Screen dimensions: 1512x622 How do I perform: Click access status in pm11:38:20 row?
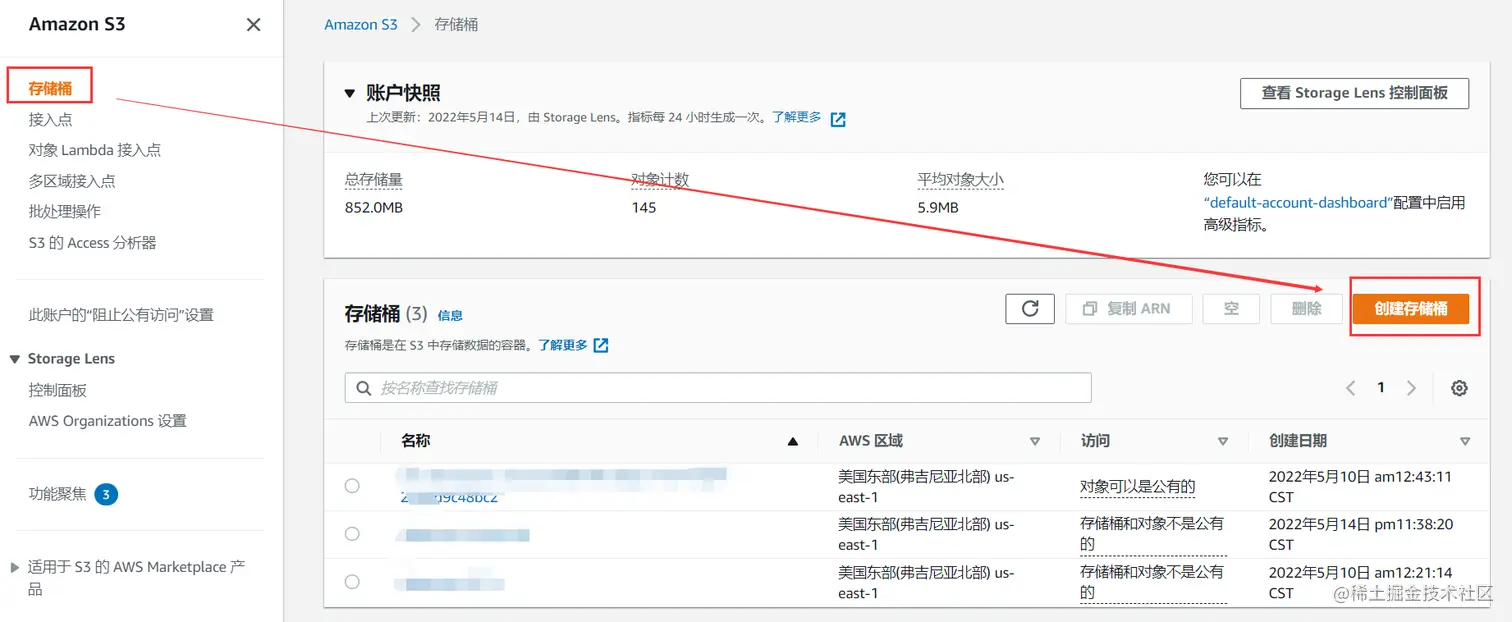[1152, 534]
